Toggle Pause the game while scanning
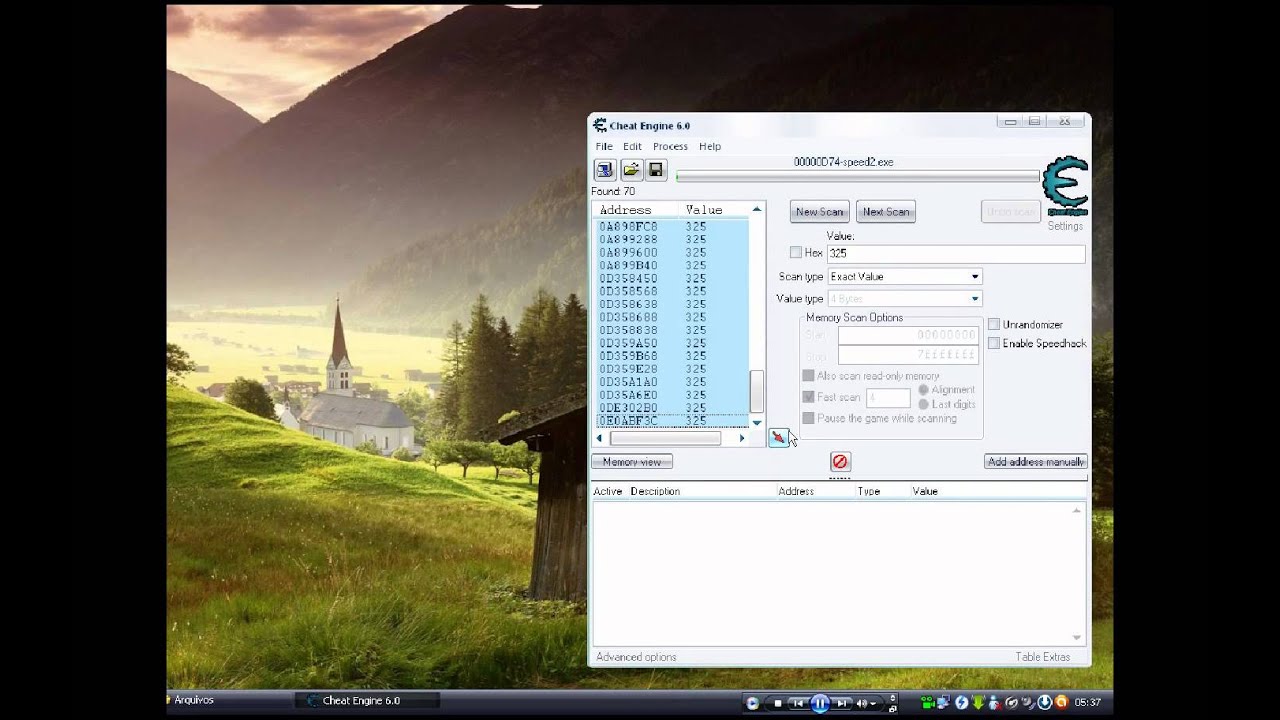Screen dimensions: 1280x720 coord(808,418)
